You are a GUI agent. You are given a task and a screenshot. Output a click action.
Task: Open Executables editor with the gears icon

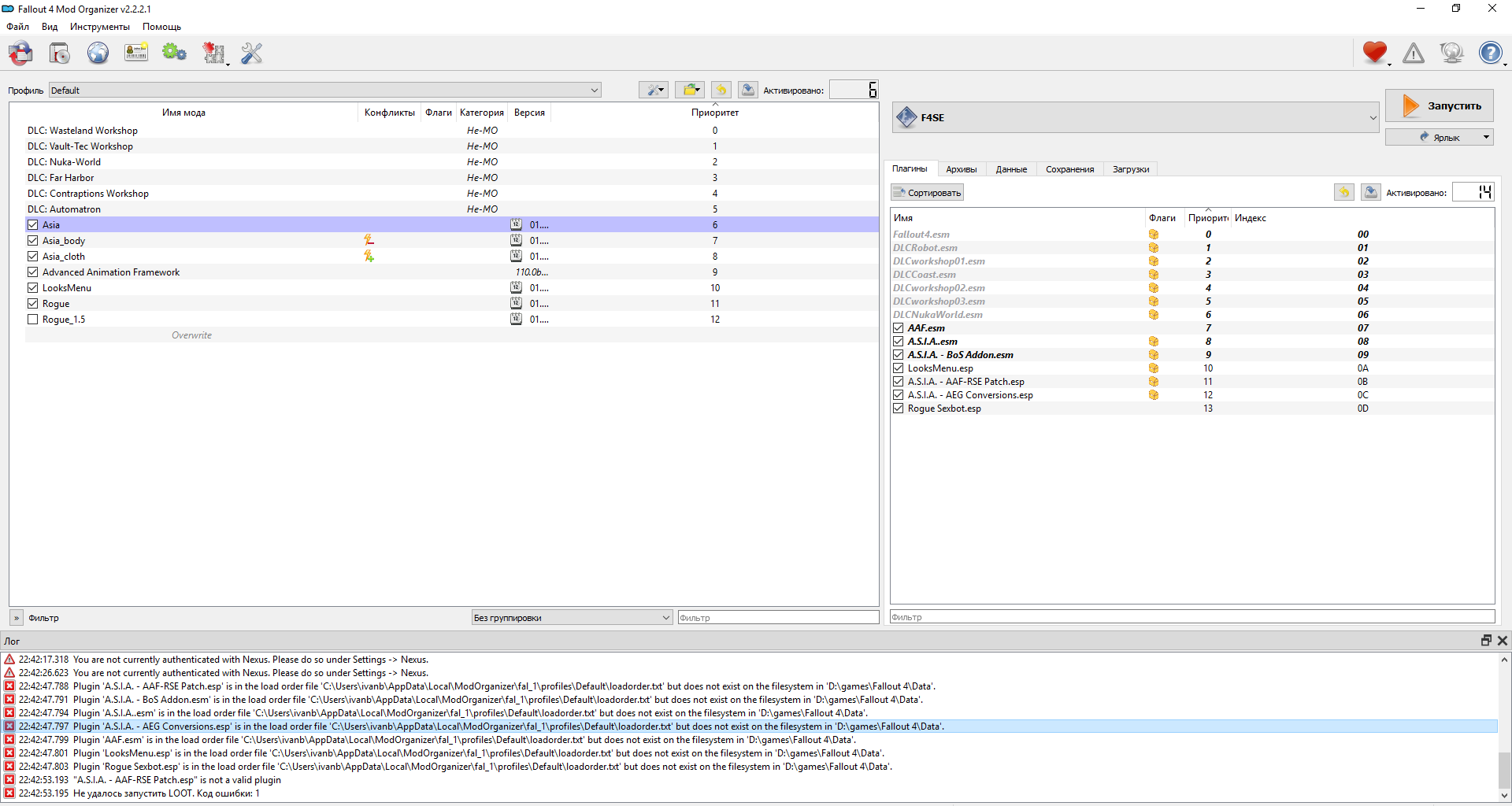pyautogui.click(x=174, y=54)
